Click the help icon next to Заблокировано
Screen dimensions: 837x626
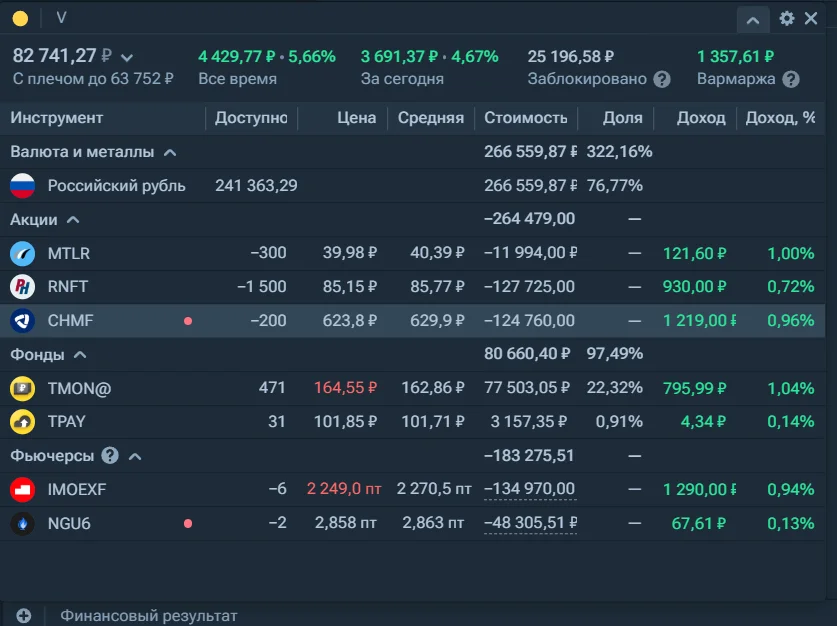tap(662, 80)
